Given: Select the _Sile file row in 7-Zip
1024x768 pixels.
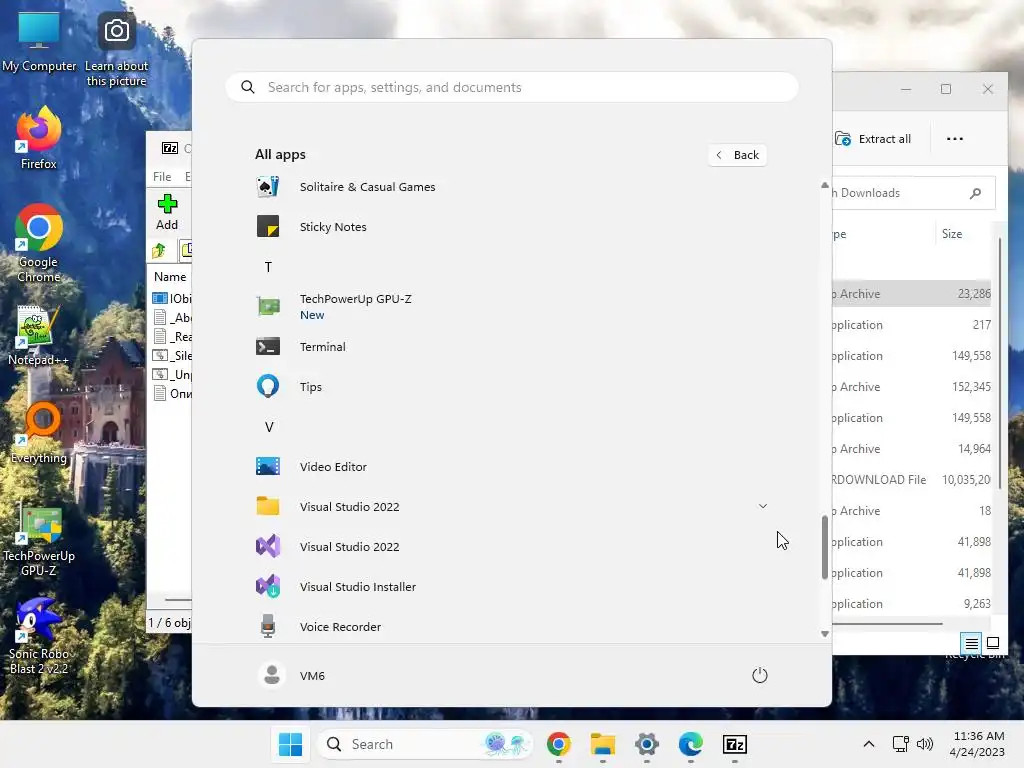Looking at the screenshot, I should tap(172, 356).
